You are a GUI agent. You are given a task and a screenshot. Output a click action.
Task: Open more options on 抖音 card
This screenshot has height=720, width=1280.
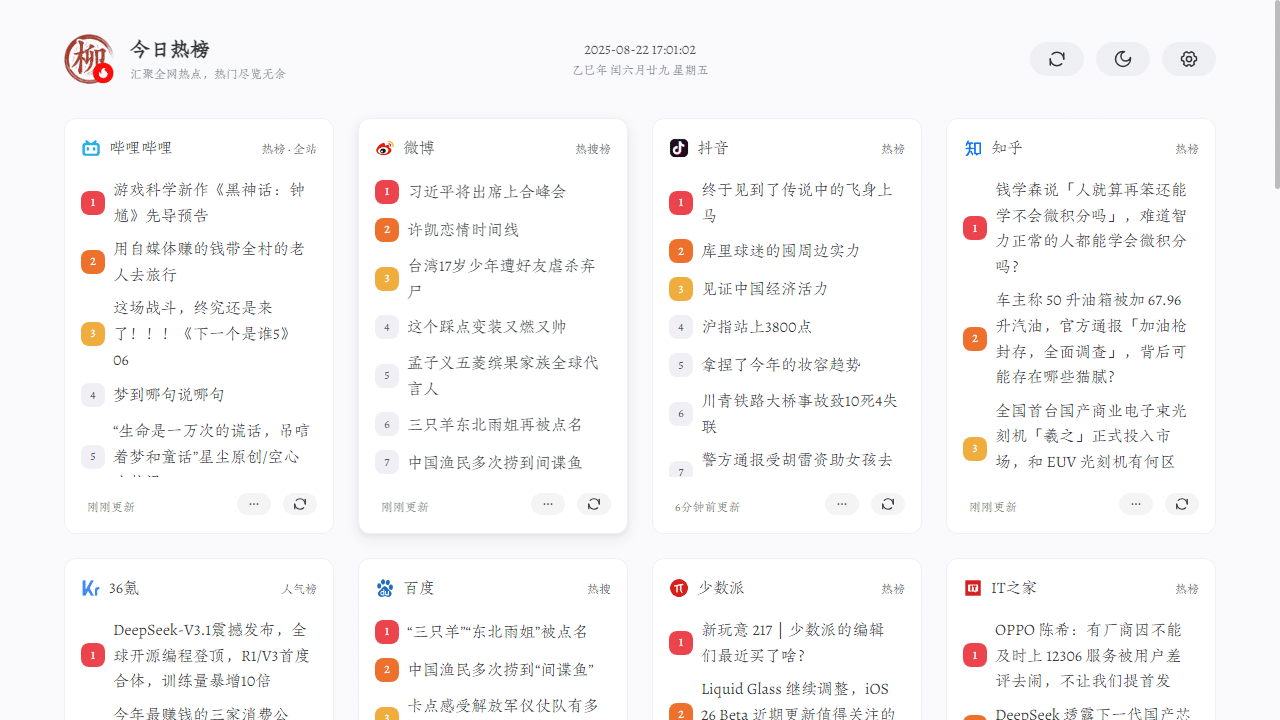point(842,504)
